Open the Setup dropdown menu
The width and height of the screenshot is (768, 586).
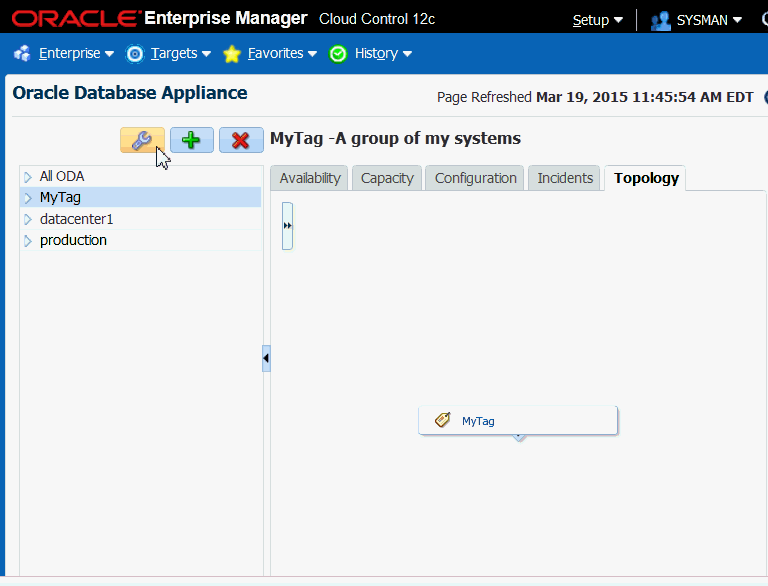point(598,20)
